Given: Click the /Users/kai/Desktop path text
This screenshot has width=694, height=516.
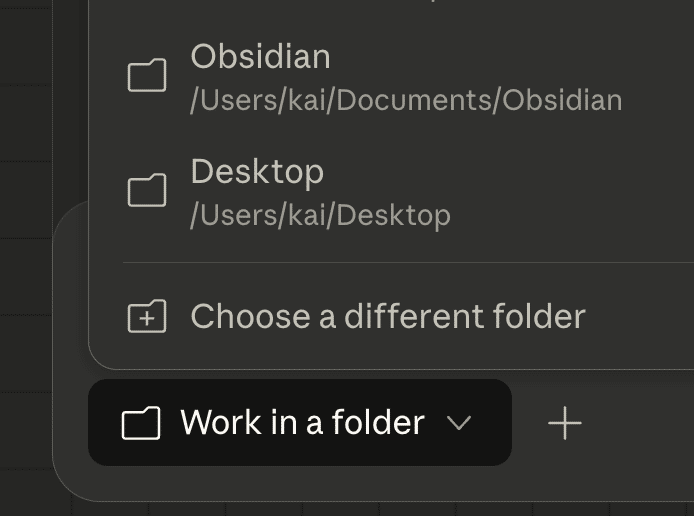Looking at the screenshot, I should [x=320, y=215].
